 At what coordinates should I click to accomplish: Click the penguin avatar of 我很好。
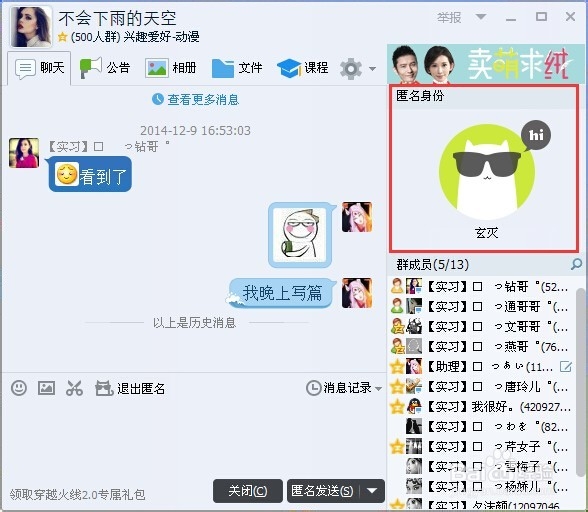click(x=414, y=406)
